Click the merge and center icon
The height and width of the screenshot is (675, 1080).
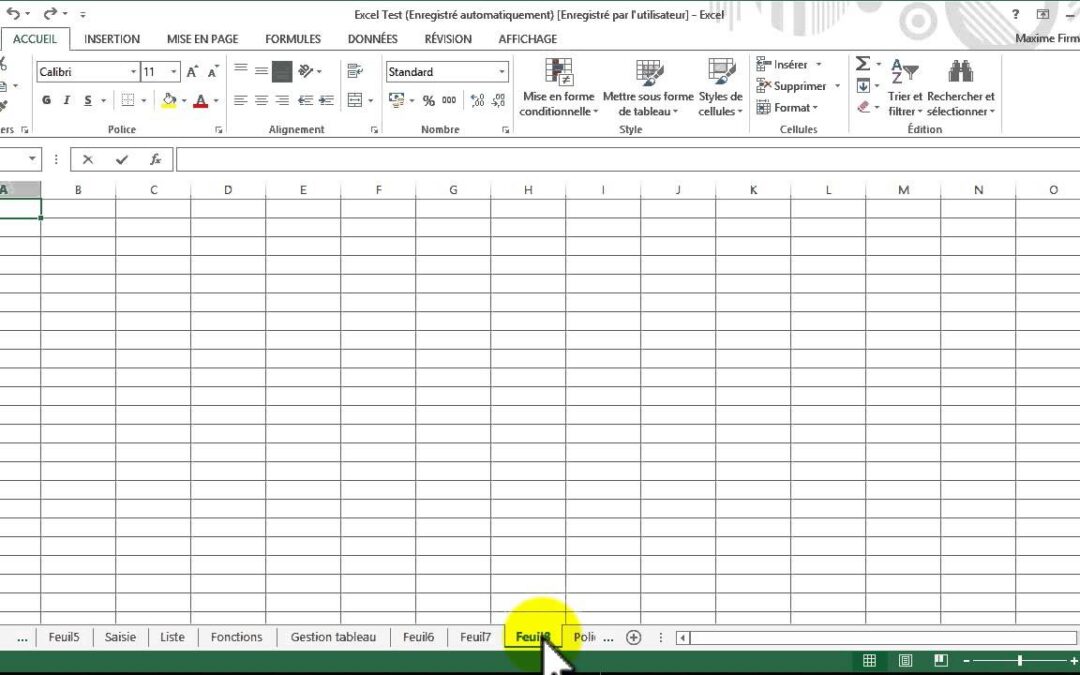(x=355, y=101)
